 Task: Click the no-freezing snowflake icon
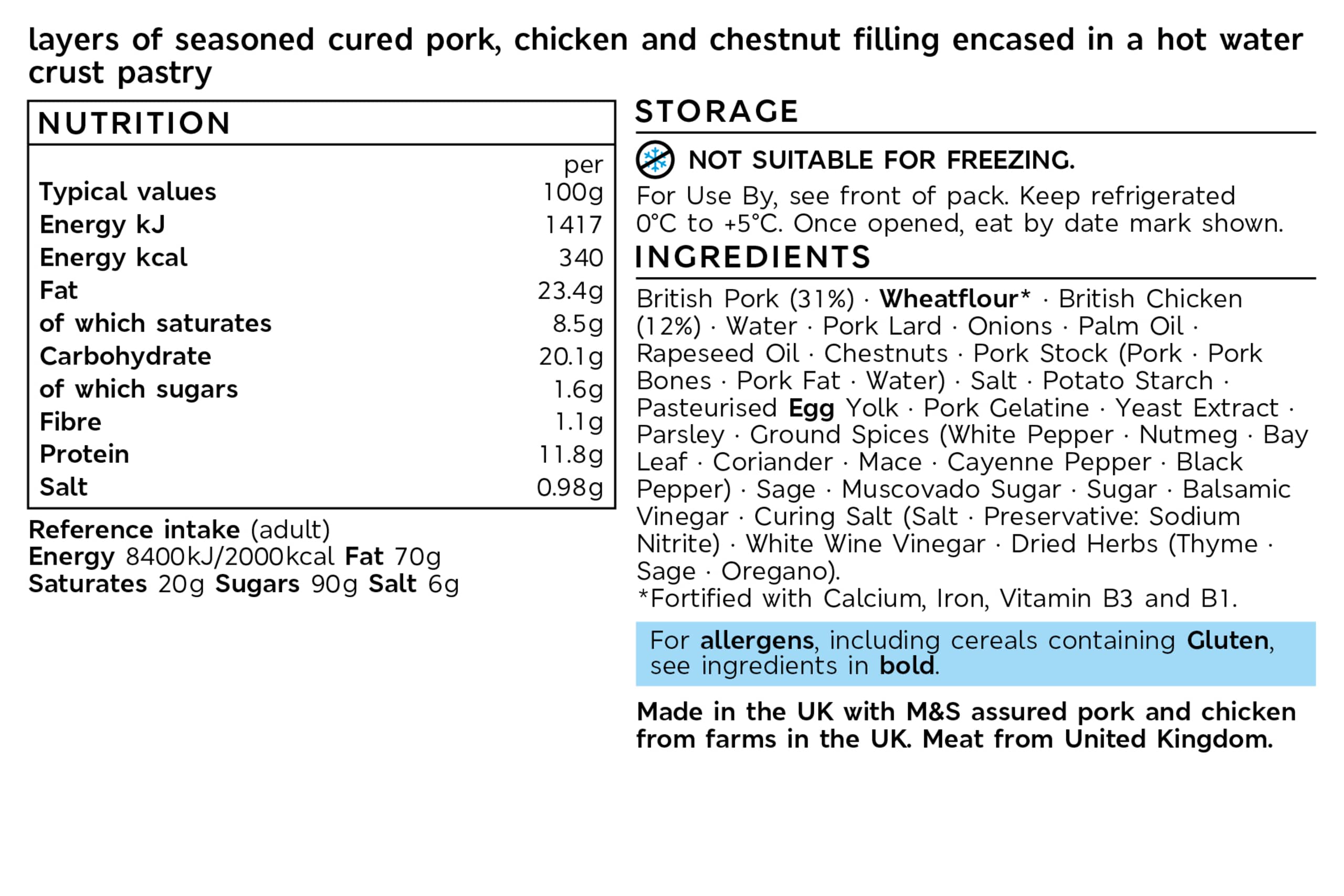[x=655, y=160]
